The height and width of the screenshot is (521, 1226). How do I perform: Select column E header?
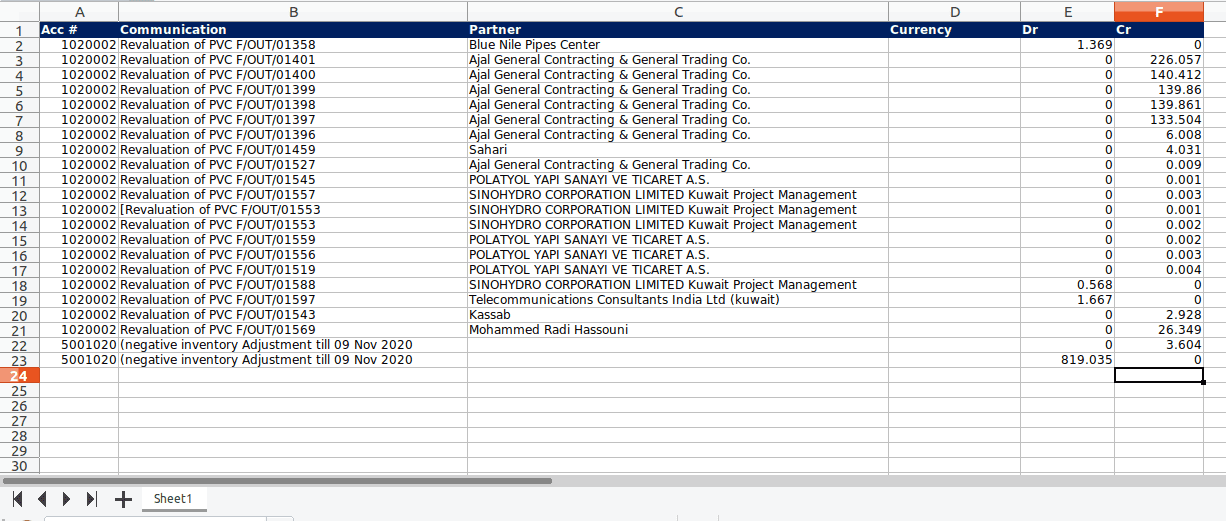click(1067, 11)
